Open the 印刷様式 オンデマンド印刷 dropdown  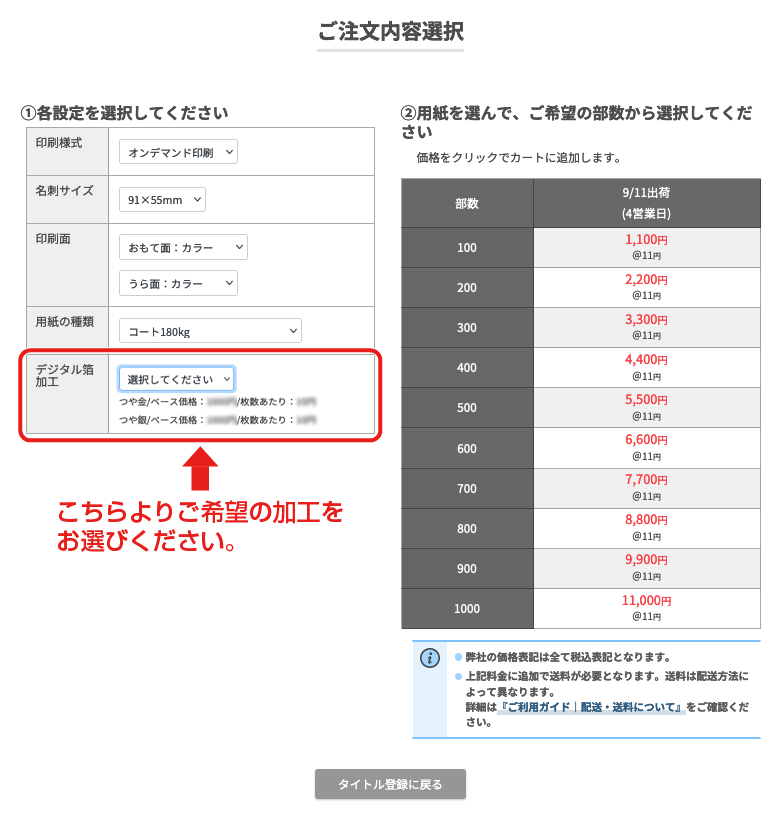178,152
